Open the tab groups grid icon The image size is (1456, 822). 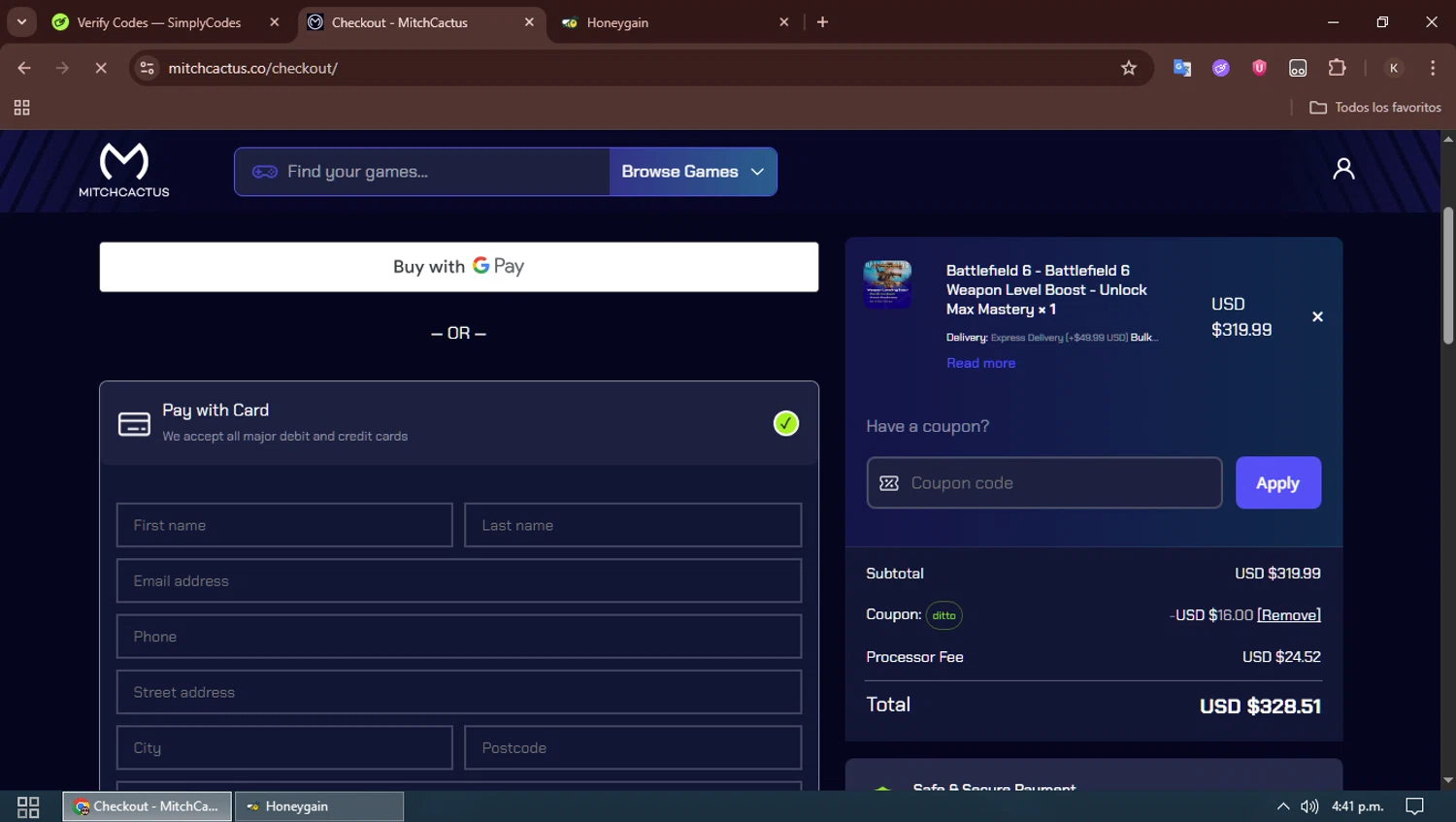[21, 108]
